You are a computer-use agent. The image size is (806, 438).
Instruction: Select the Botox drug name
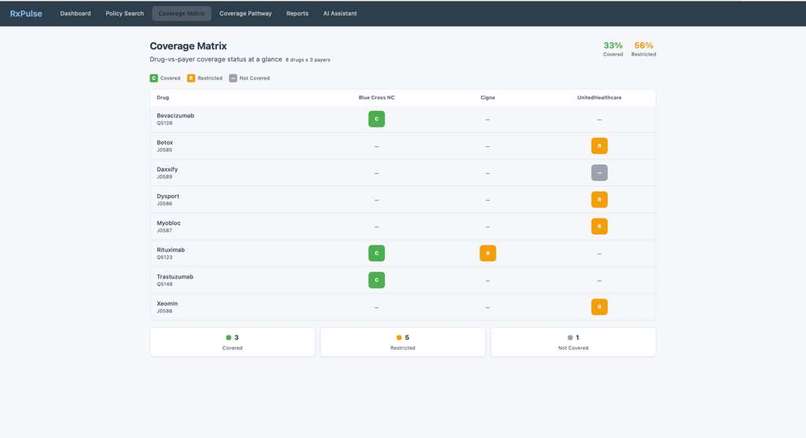[x=165, y=142]
